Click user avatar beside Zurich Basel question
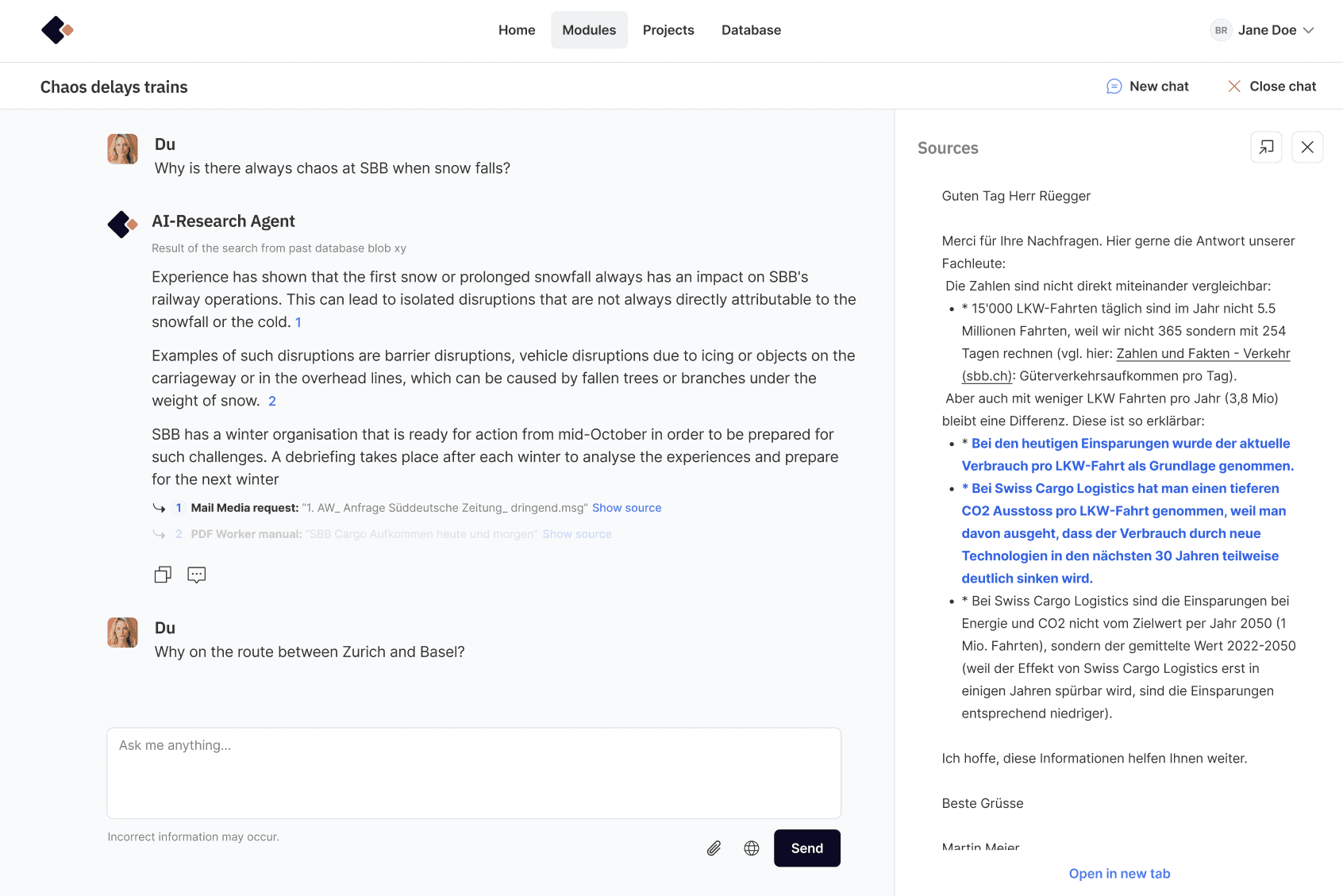Screen dimensions: 1343x896 pos(123,633)
